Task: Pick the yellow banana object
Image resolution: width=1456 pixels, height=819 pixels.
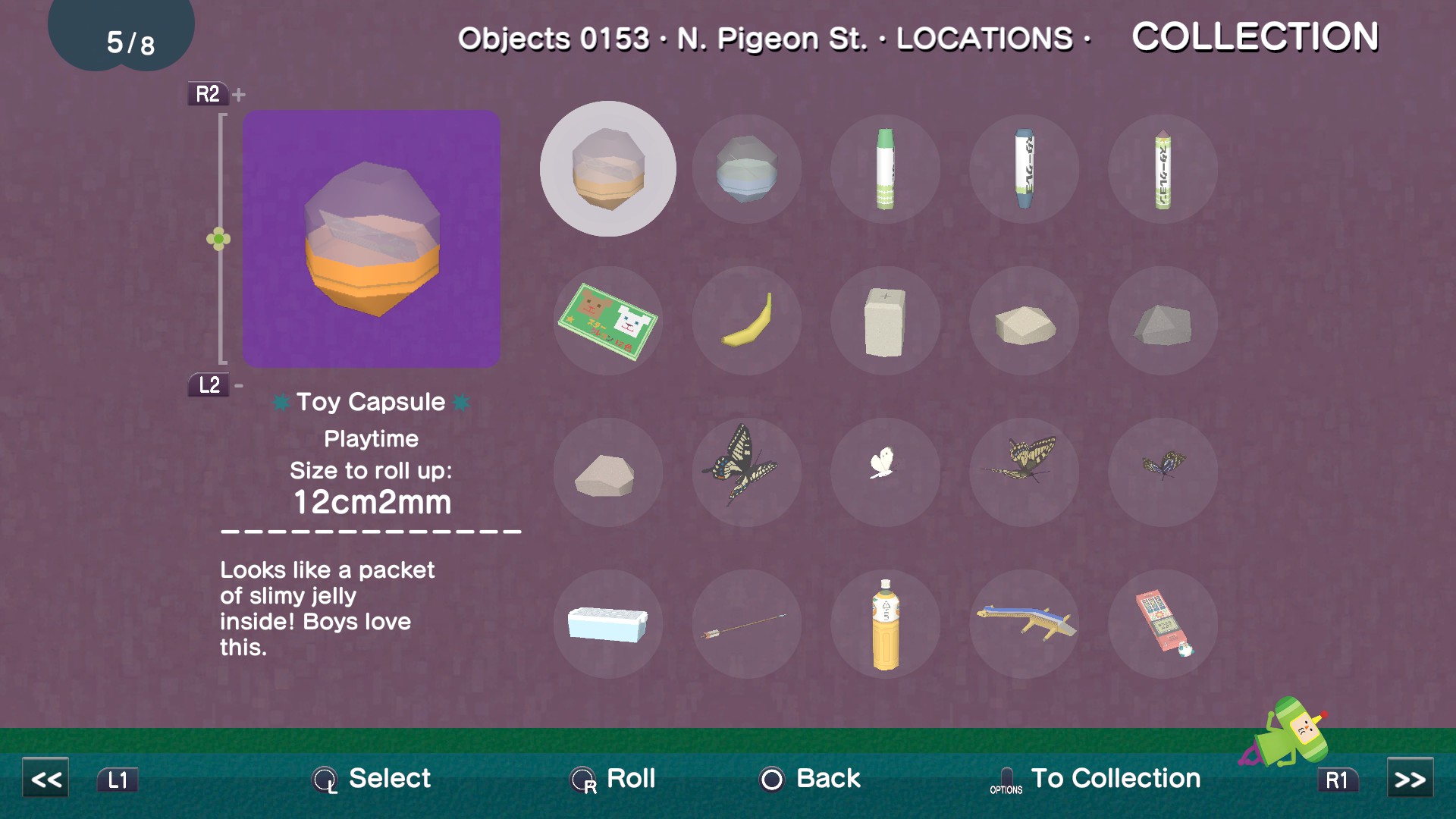Action: coord(747,321)
